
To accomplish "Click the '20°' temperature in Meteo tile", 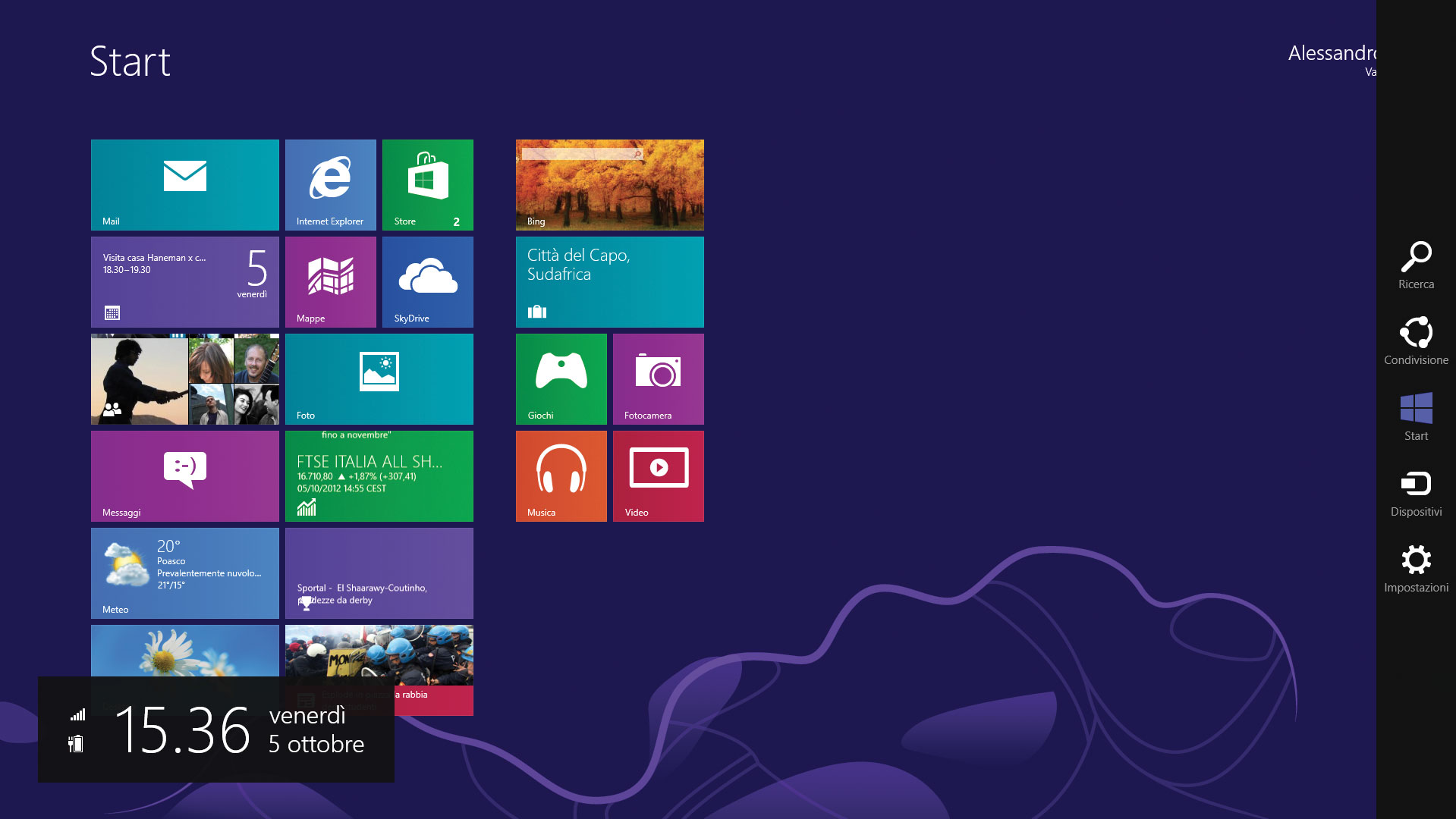I will [x=168, y=546].
